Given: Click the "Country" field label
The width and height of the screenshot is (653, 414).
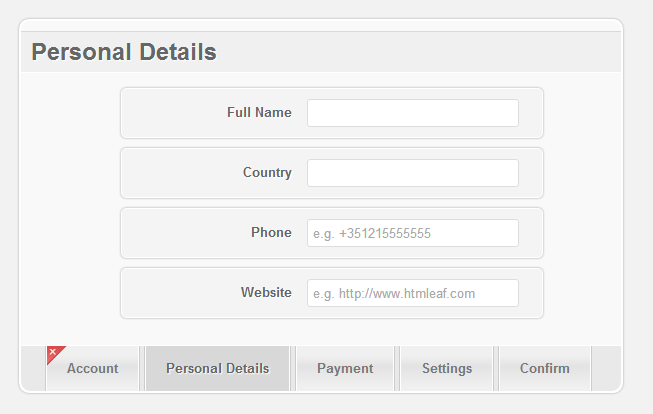Looking at the screenshot, I should [x=267, y=172].
